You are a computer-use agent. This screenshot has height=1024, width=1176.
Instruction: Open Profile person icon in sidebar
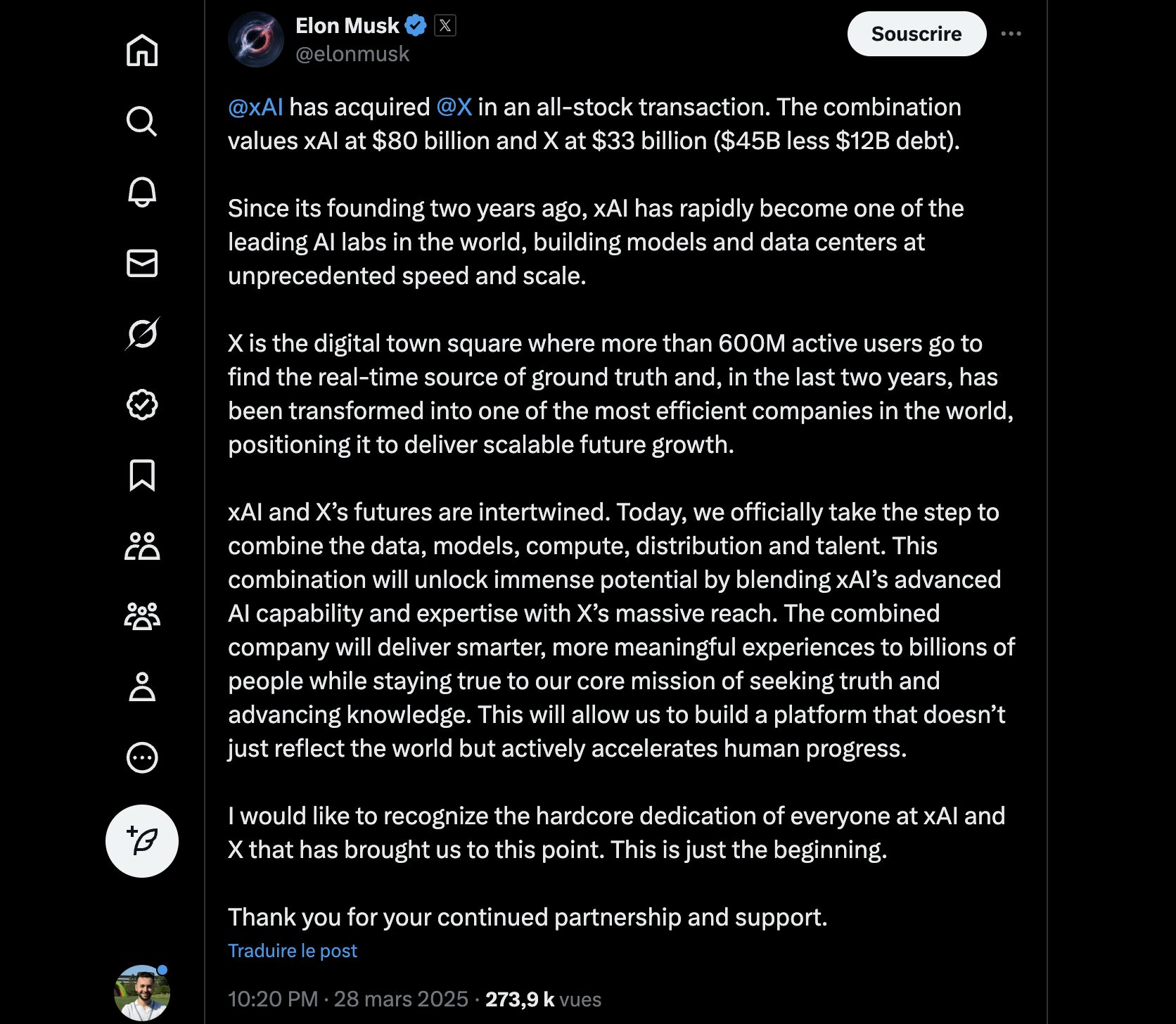[x=142, y=687]
